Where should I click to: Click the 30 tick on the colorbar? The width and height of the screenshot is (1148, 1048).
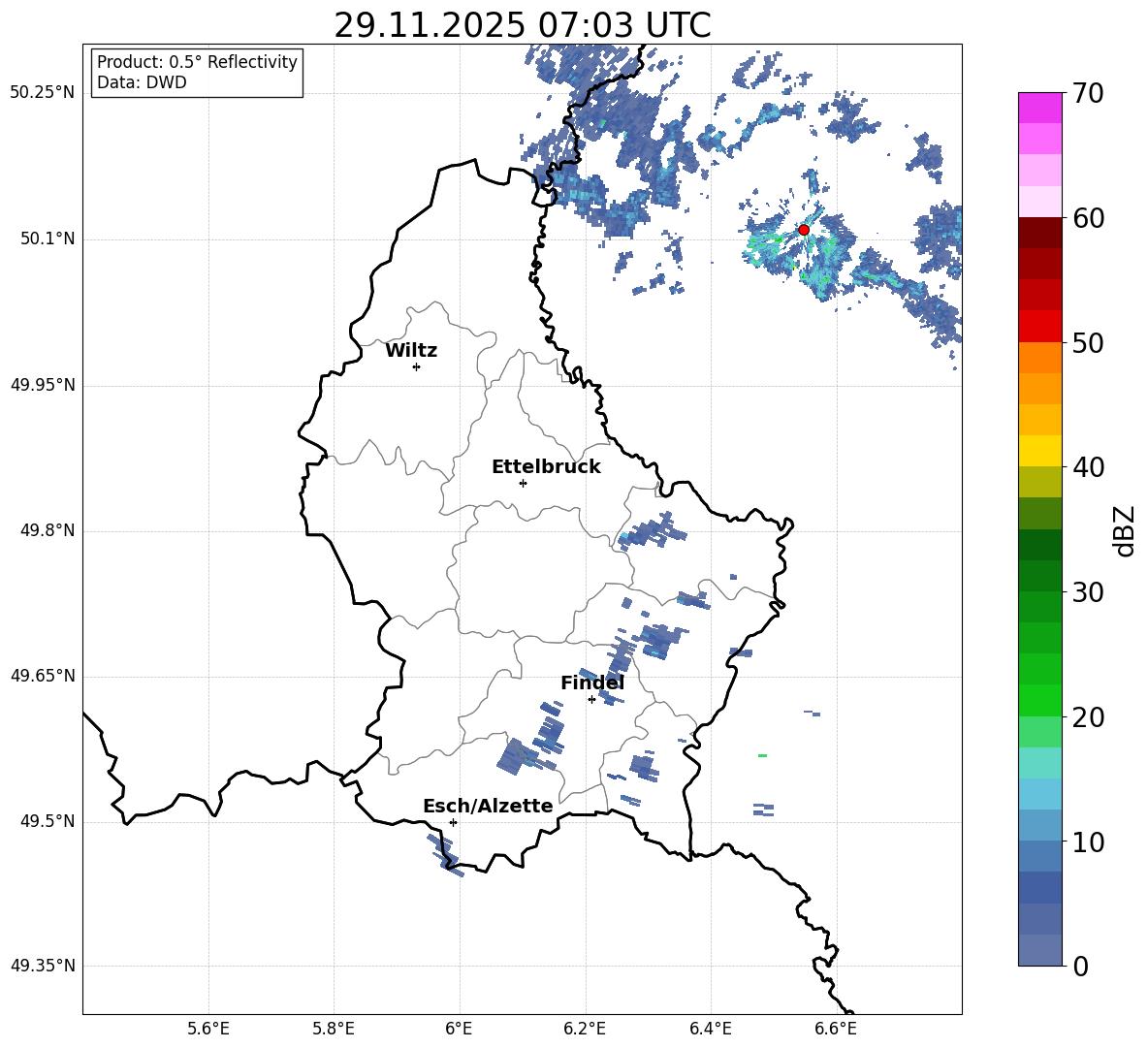[x=1088, y=591]
